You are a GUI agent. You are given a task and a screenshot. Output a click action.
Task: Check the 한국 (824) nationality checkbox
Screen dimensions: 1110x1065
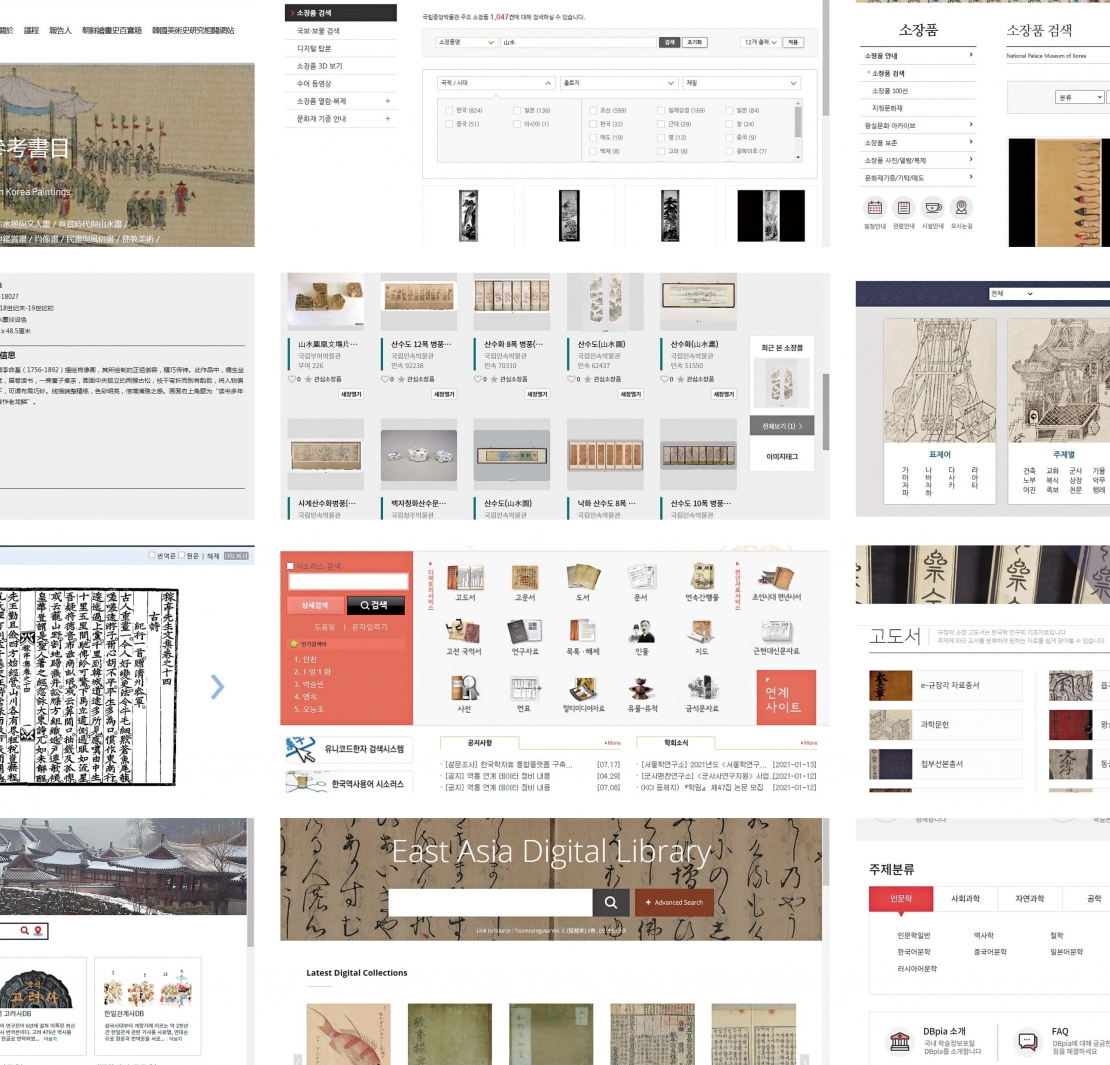[x=450, y=110]
